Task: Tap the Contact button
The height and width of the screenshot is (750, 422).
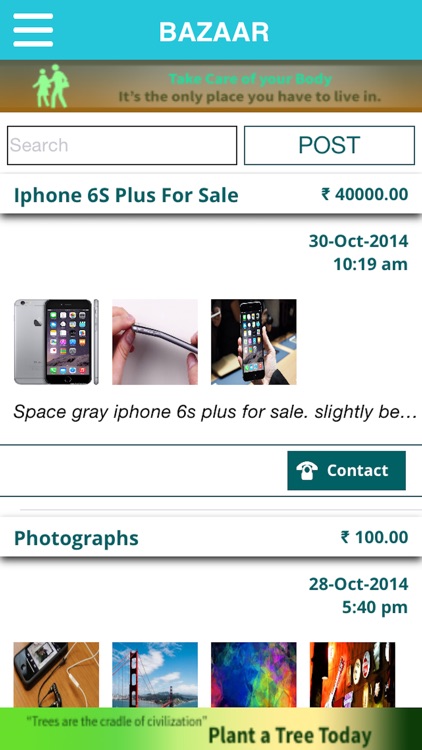Action: click(346, 471)
